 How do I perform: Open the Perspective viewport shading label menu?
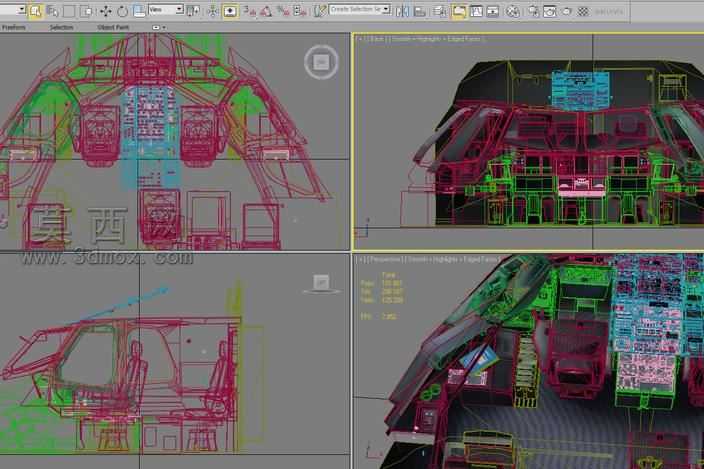tap(452, 259)
